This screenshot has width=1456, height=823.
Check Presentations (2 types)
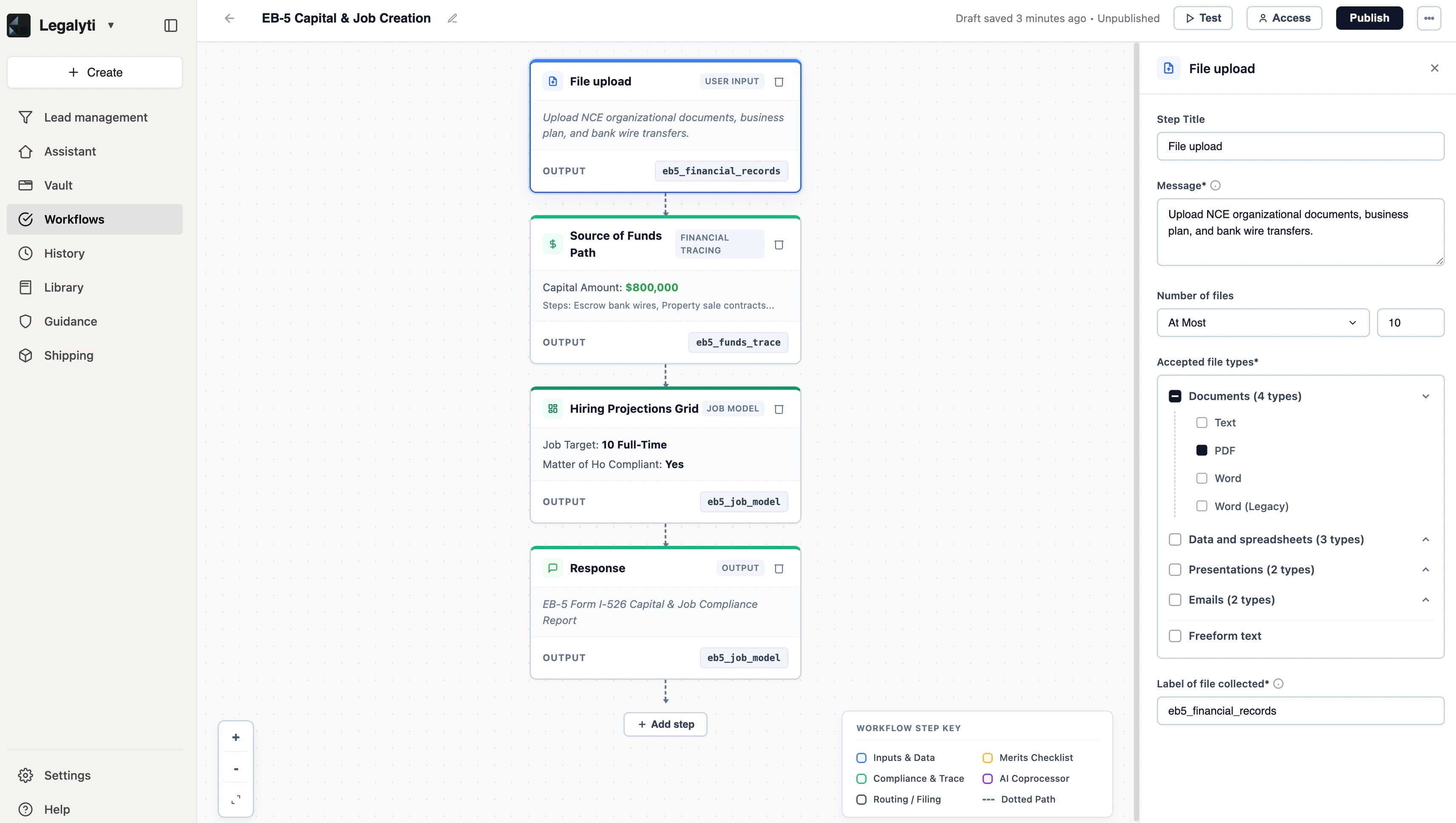[x=1175, y=569]
